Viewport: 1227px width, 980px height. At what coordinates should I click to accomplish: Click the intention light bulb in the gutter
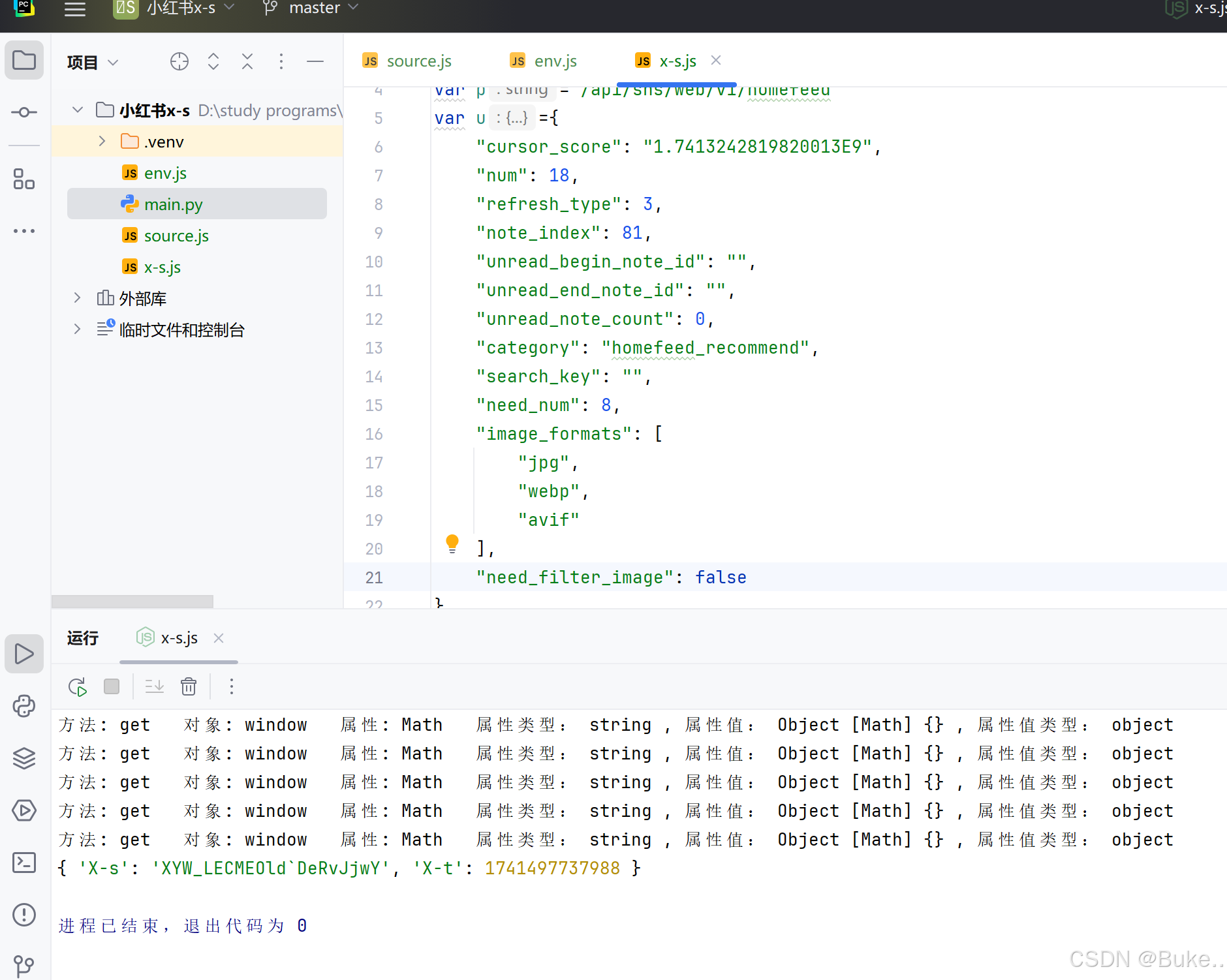coord(452,543)
